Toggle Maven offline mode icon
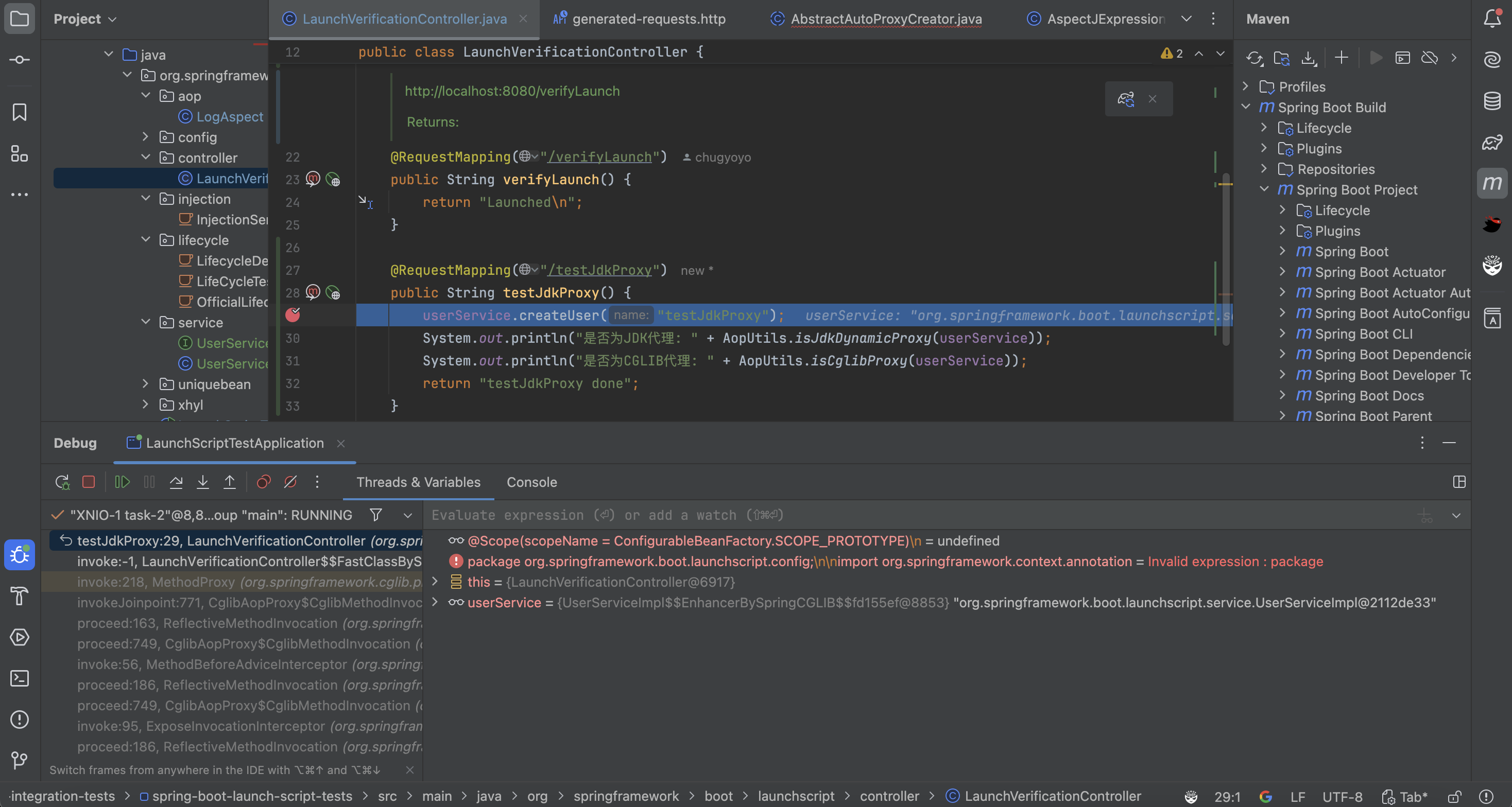 pyautogui.click(x=1429, y=58)
